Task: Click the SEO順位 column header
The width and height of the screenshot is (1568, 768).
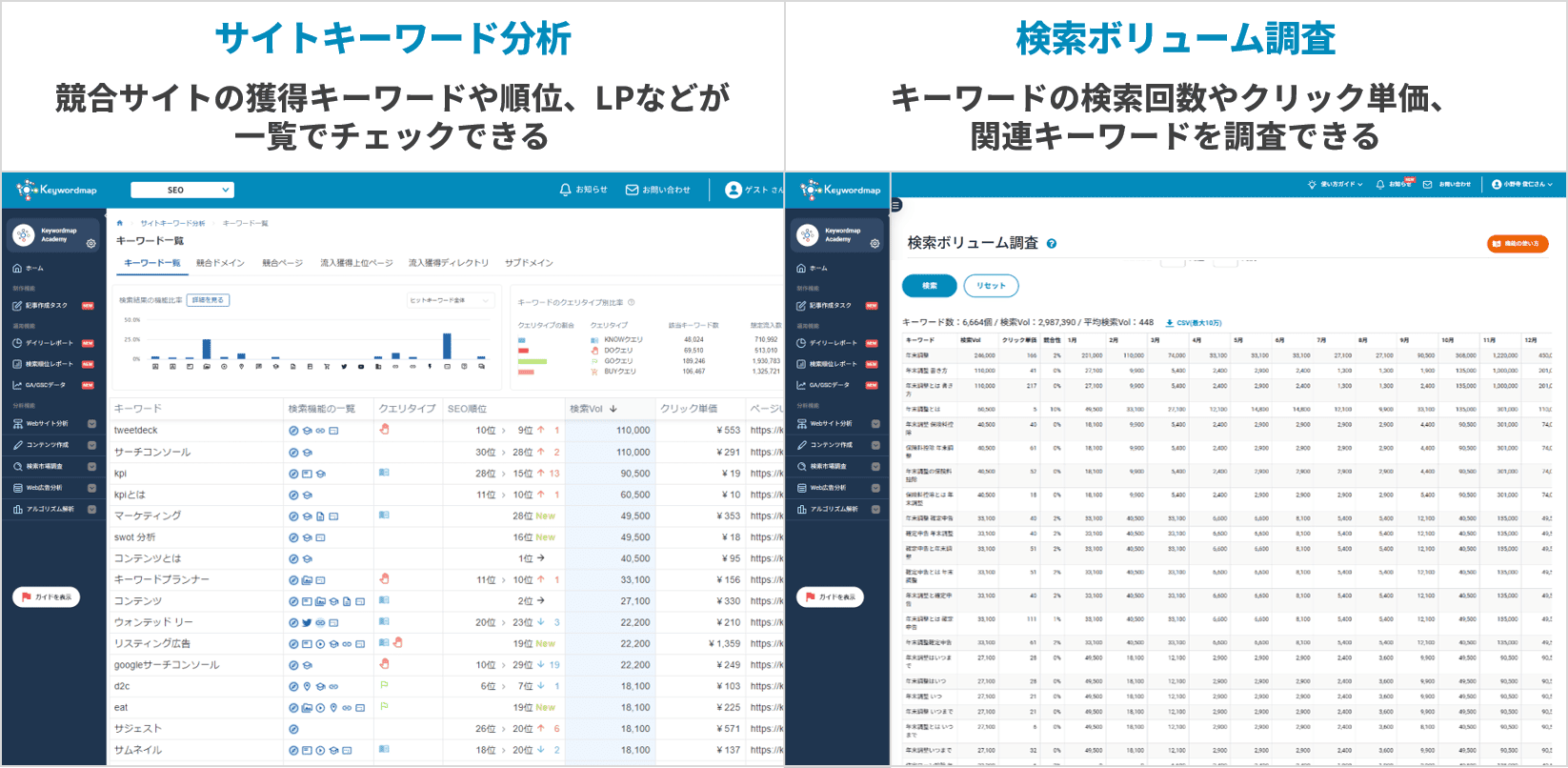Action: pyautogui.click(x=467, y=409)
